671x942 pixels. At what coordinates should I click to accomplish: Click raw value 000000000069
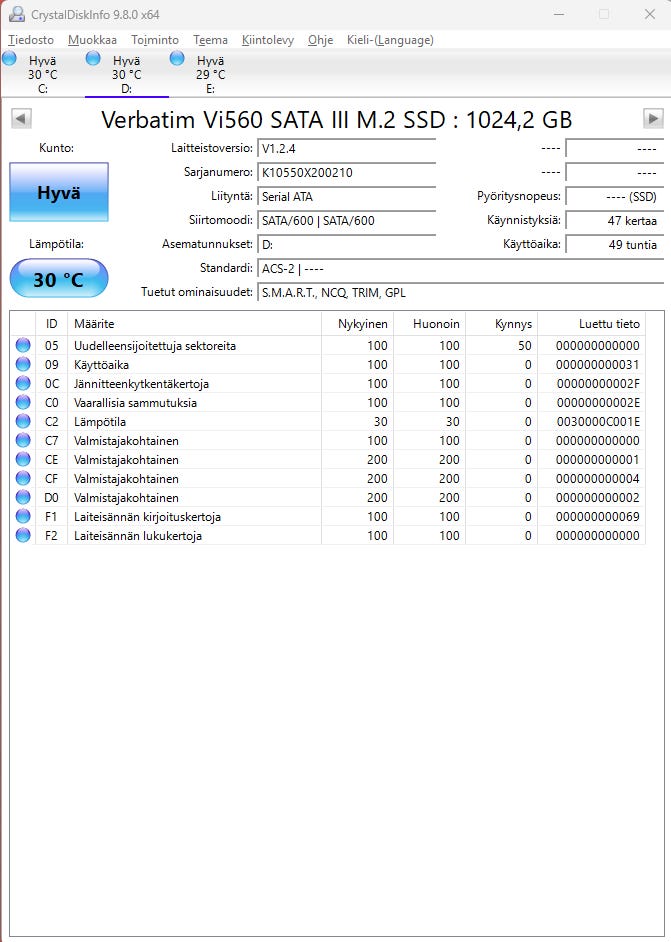[598, 517]
